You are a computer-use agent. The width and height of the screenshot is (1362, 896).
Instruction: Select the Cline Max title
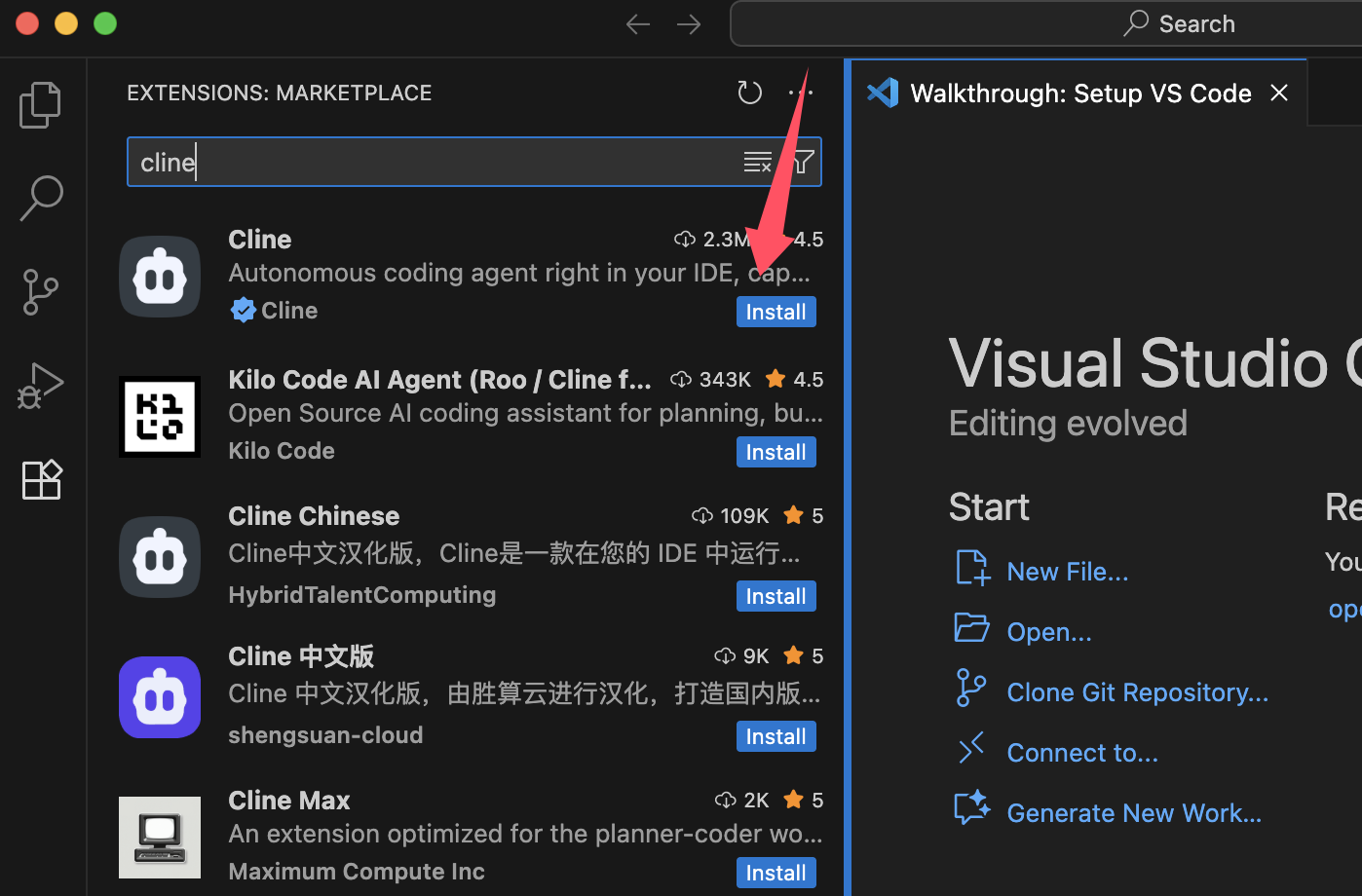(x=289, y=801)
